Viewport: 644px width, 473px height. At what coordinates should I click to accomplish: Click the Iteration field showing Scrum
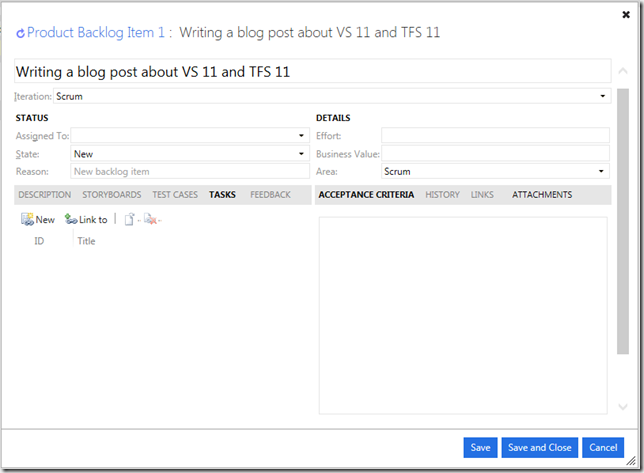point(332,96)
